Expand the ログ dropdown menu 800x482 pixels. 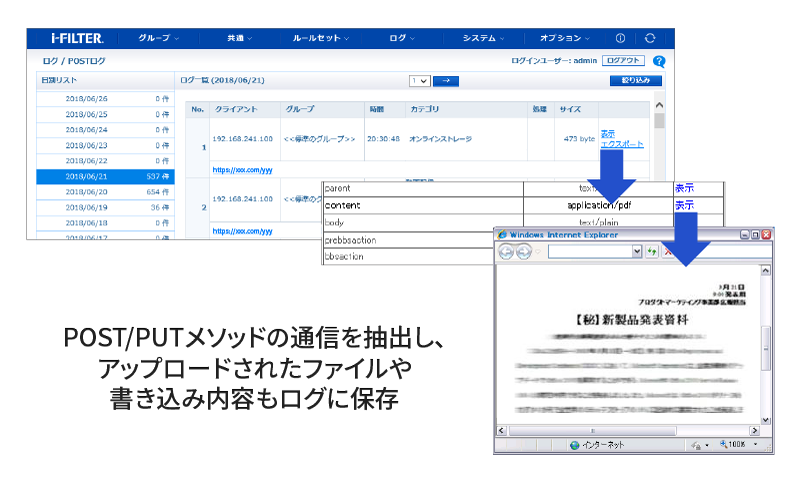(402, 38)
